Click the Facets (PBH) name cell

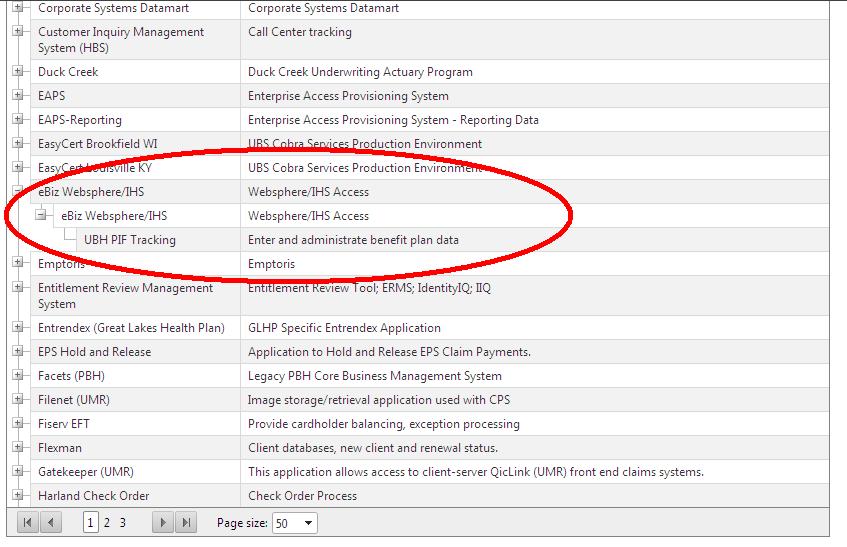point(135,376)
